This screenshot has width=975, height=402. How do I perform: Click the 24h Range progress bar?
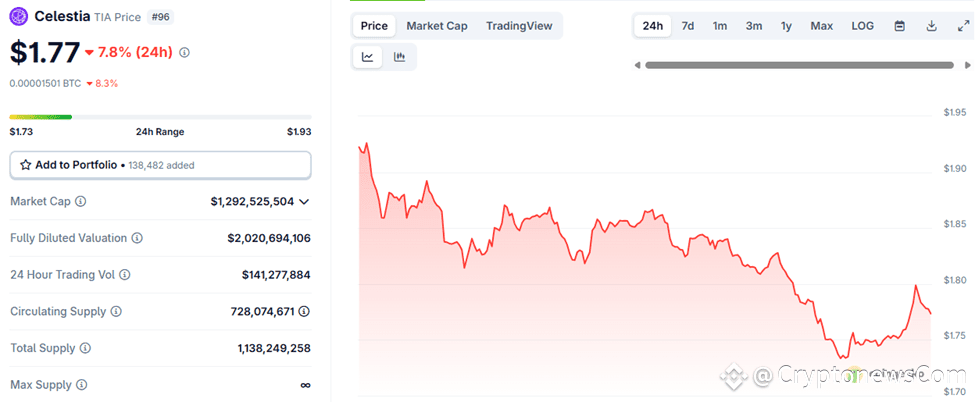pos(160,117)
